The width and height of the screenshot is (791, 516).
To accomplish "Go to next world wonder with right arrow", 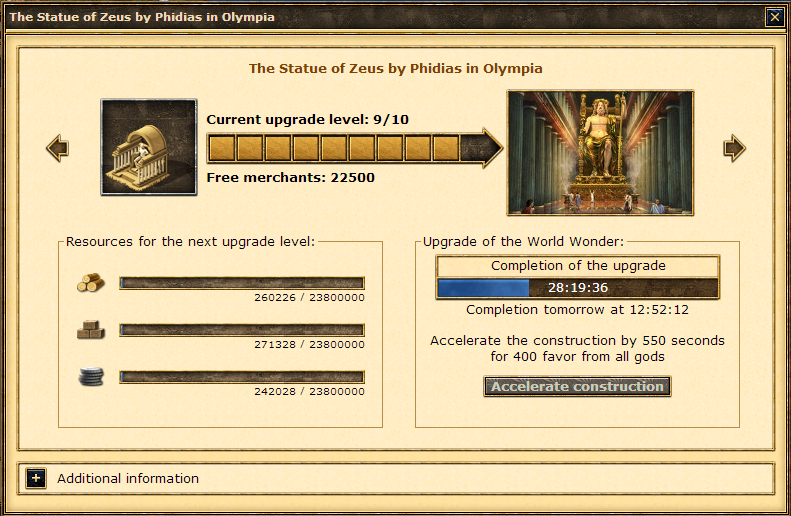I will pos(734,148).
